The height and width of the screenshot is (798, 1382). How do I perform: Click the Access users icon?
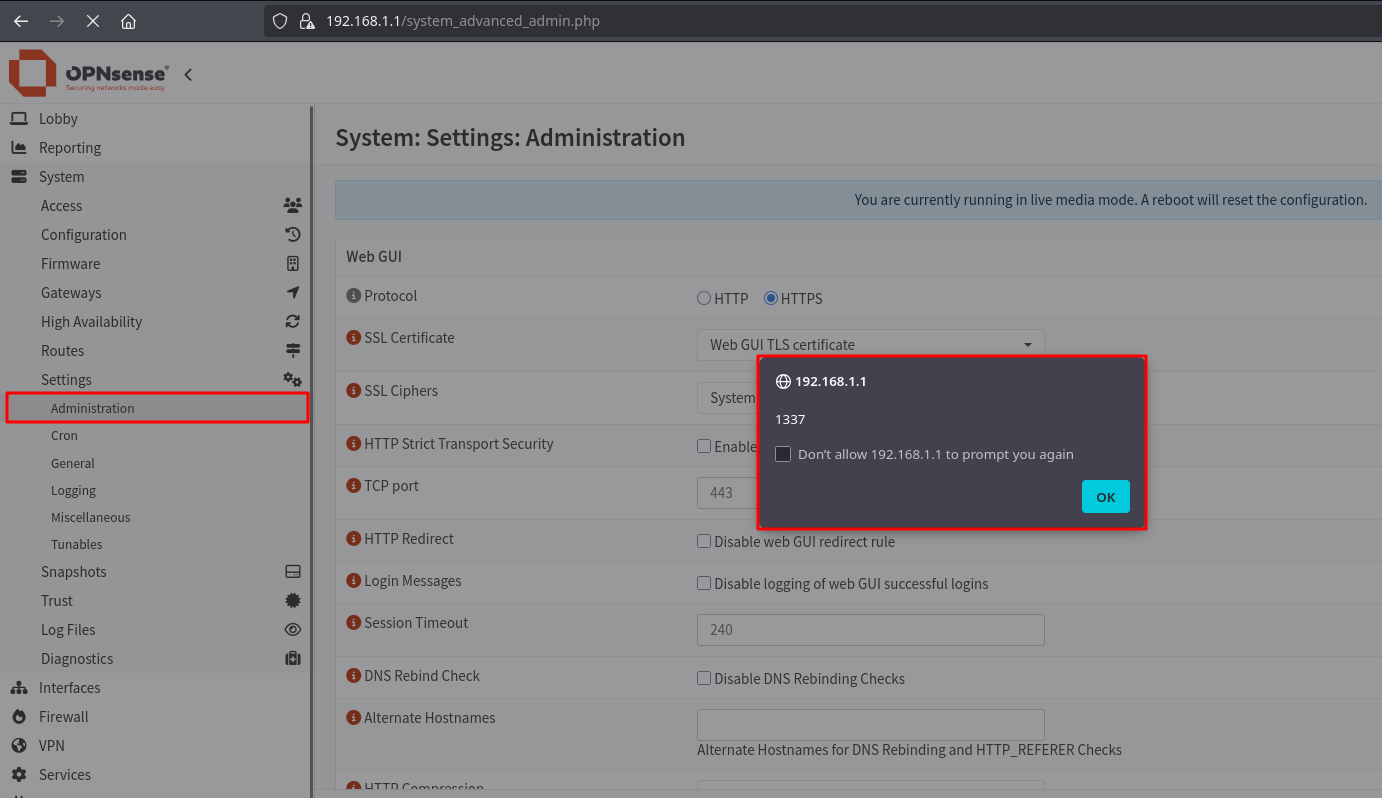pyautogui.click(x=292, y=205)
